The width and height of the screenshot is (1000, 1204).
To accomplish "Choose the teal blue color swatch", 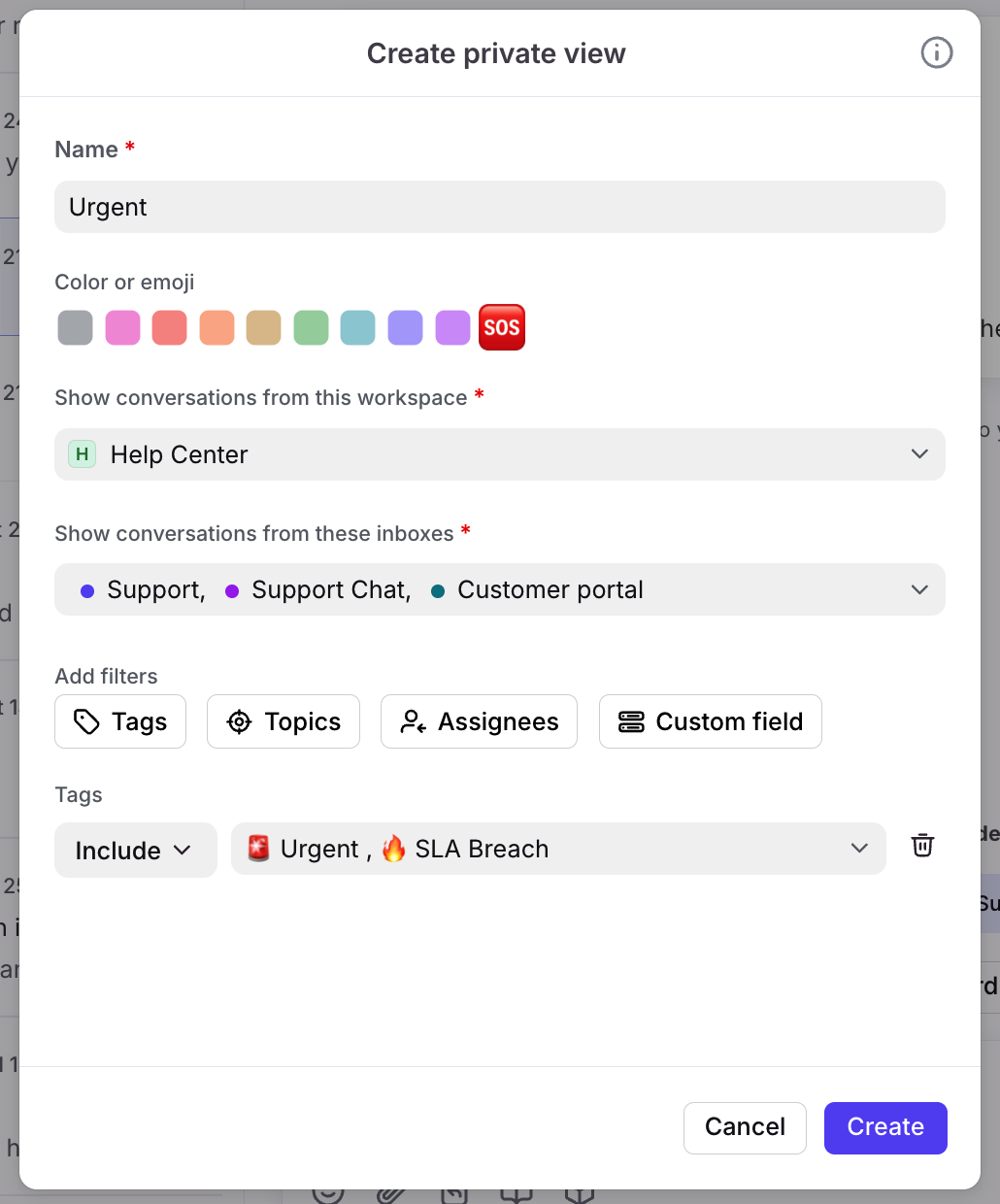I will (x=357, y=328).
